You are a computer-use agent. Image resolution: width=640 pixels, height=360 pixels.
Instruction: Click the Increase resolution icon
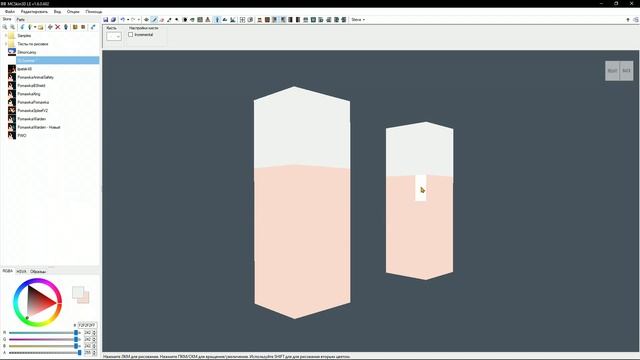pos(83,27)
